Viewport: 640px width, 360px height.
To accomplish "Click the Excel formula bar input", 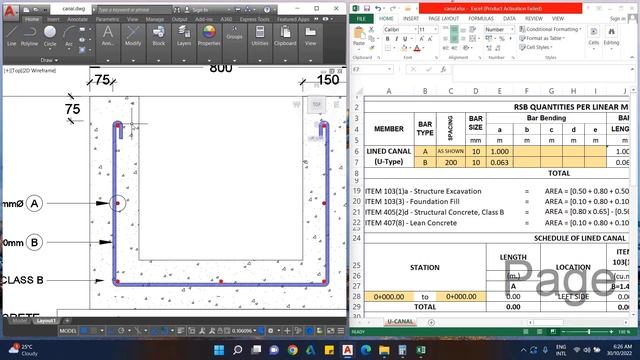I will pyautogui.click(x=541, y=73).
